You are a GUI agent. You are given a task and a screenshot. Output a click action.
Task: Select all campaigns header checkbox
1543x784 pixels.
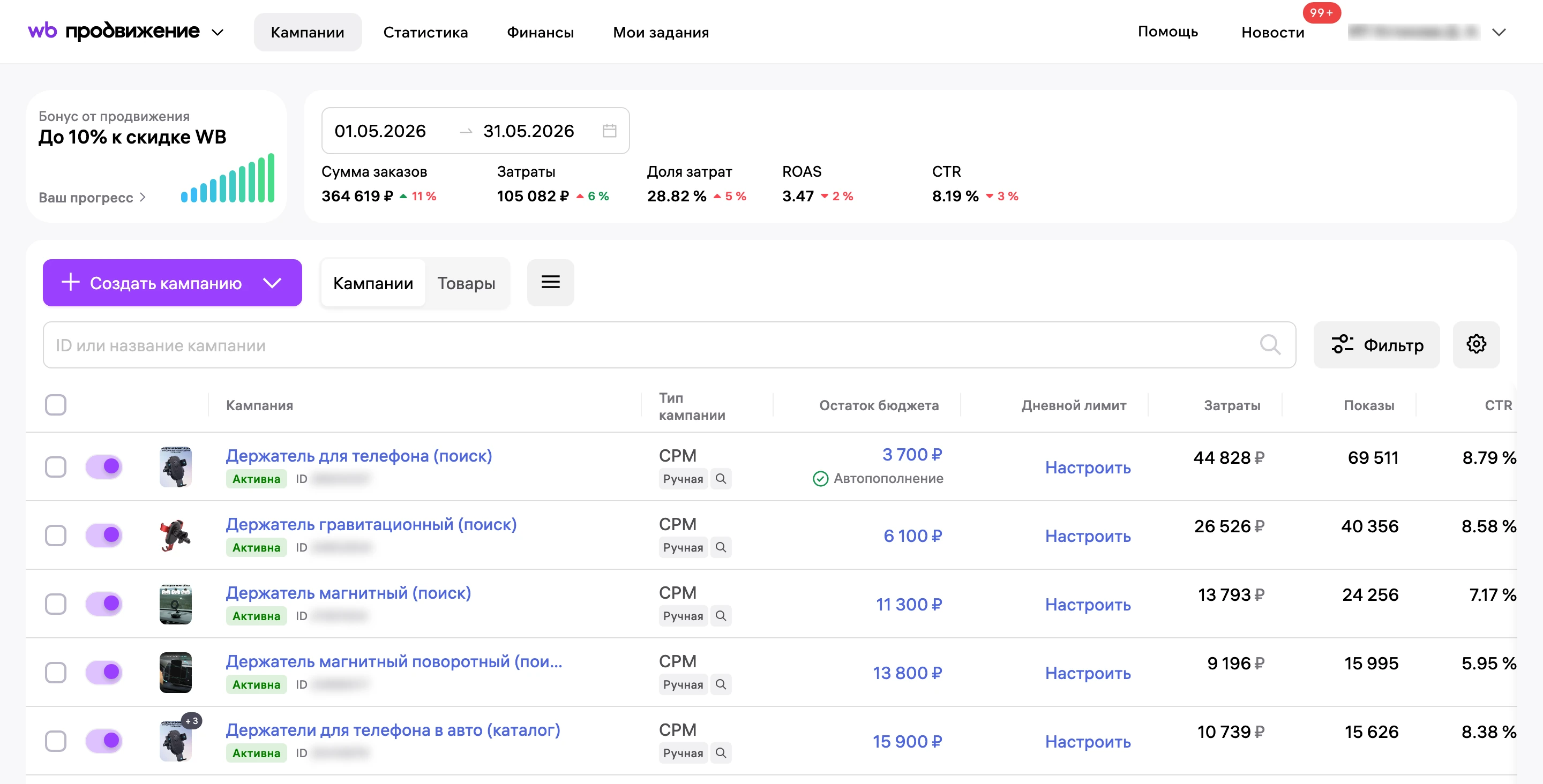click(56, 405)
